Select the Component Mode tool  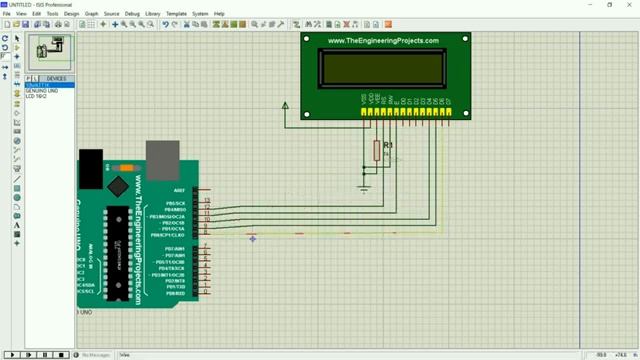[x=17, y=47]
